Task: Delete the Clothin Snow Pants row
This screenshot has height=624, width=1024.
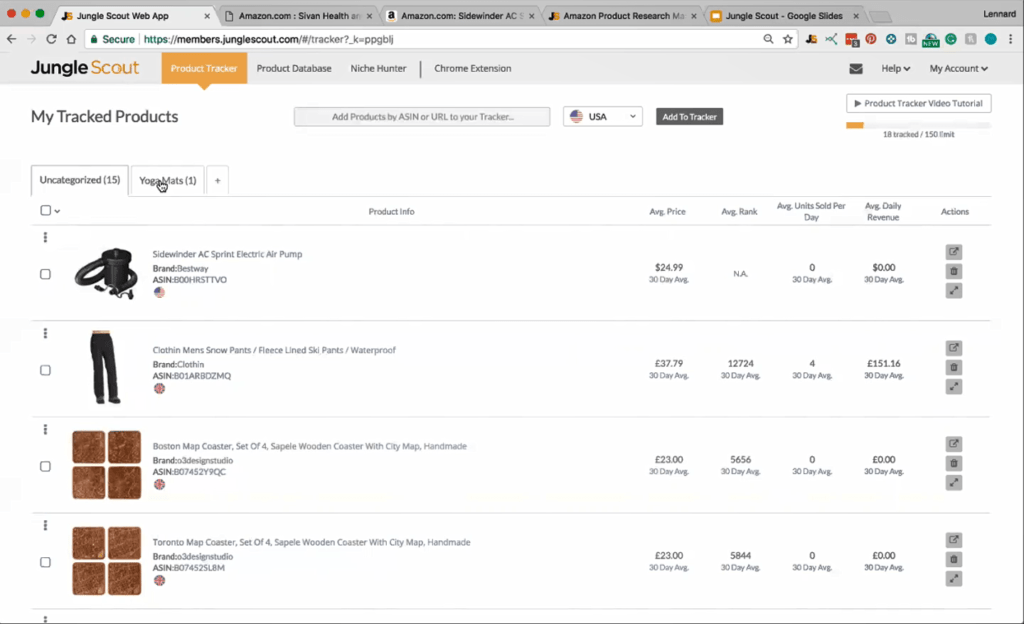Action: [x=953, y=367]
